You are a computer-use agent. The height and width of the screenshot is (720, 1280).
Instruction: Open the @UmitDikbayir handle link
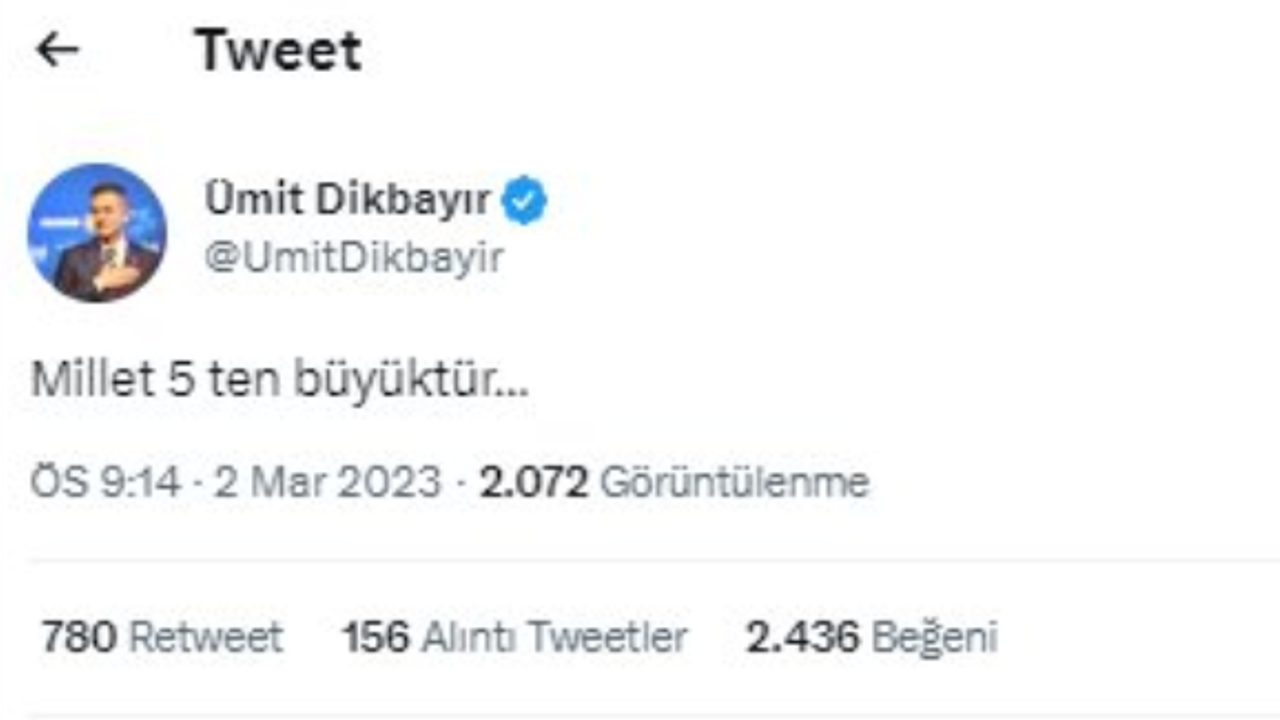pyautogui.click(x=354, y=258)
